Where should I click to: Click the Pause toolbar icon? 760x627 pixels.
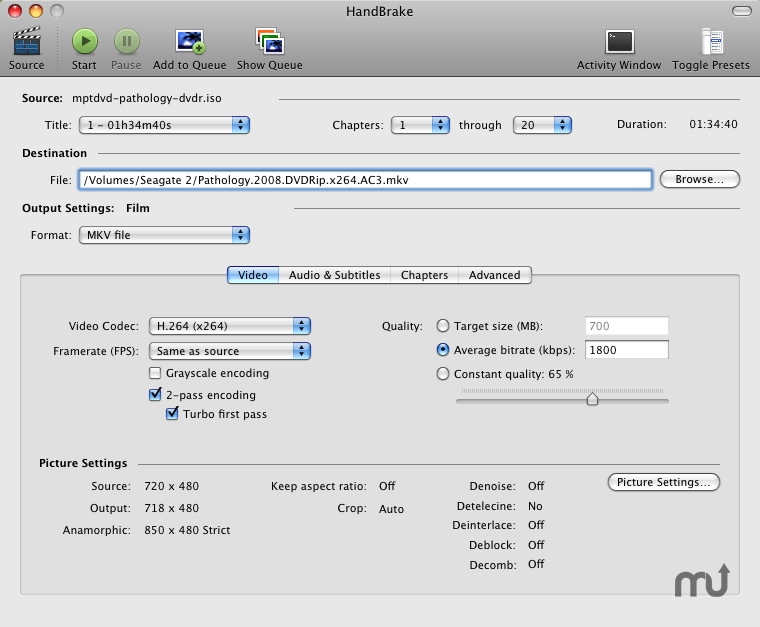pyautogui.click(x=126, y=42)
